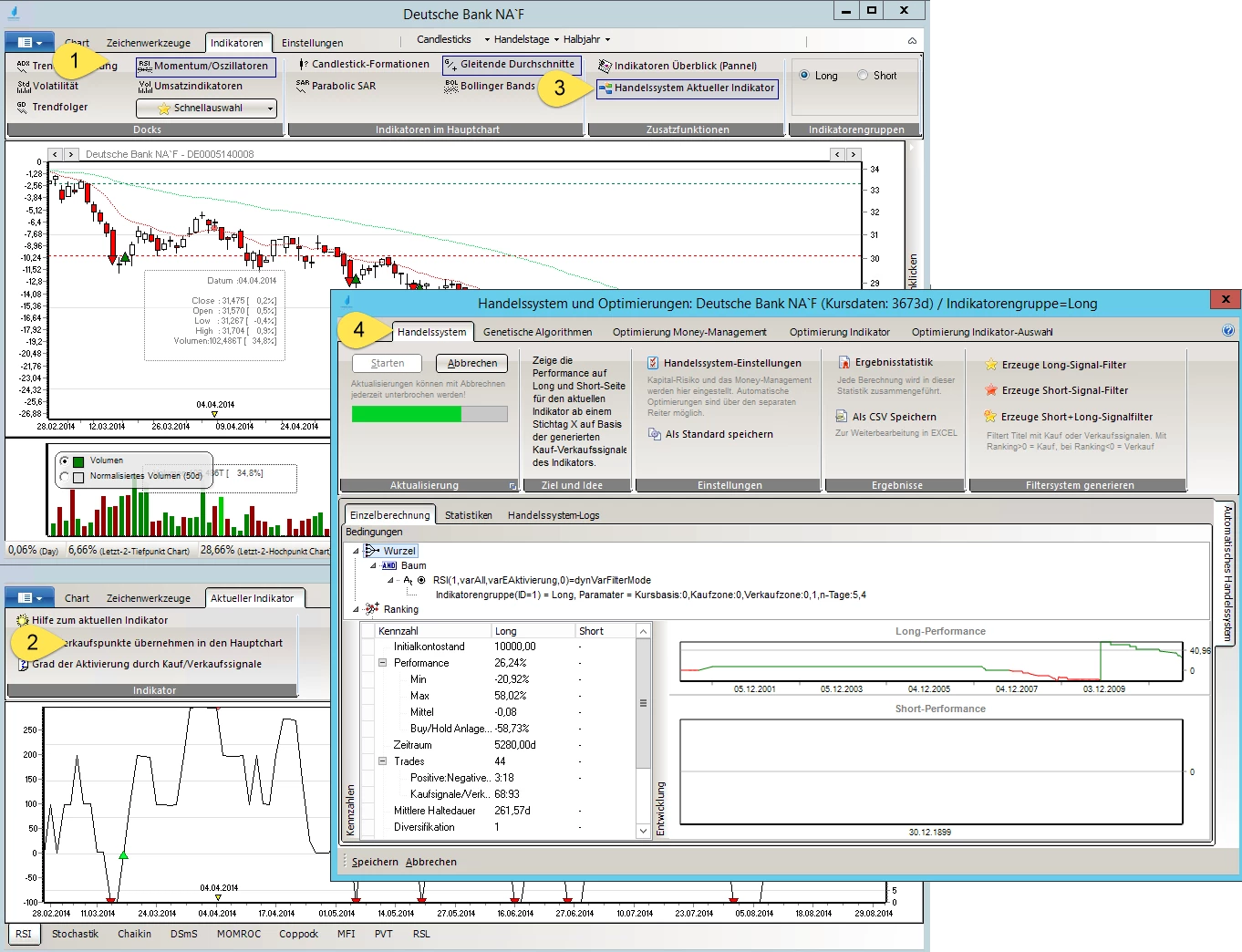Add Parabolic SAR to main chart

pyautogui.click(x=336, y=86)
